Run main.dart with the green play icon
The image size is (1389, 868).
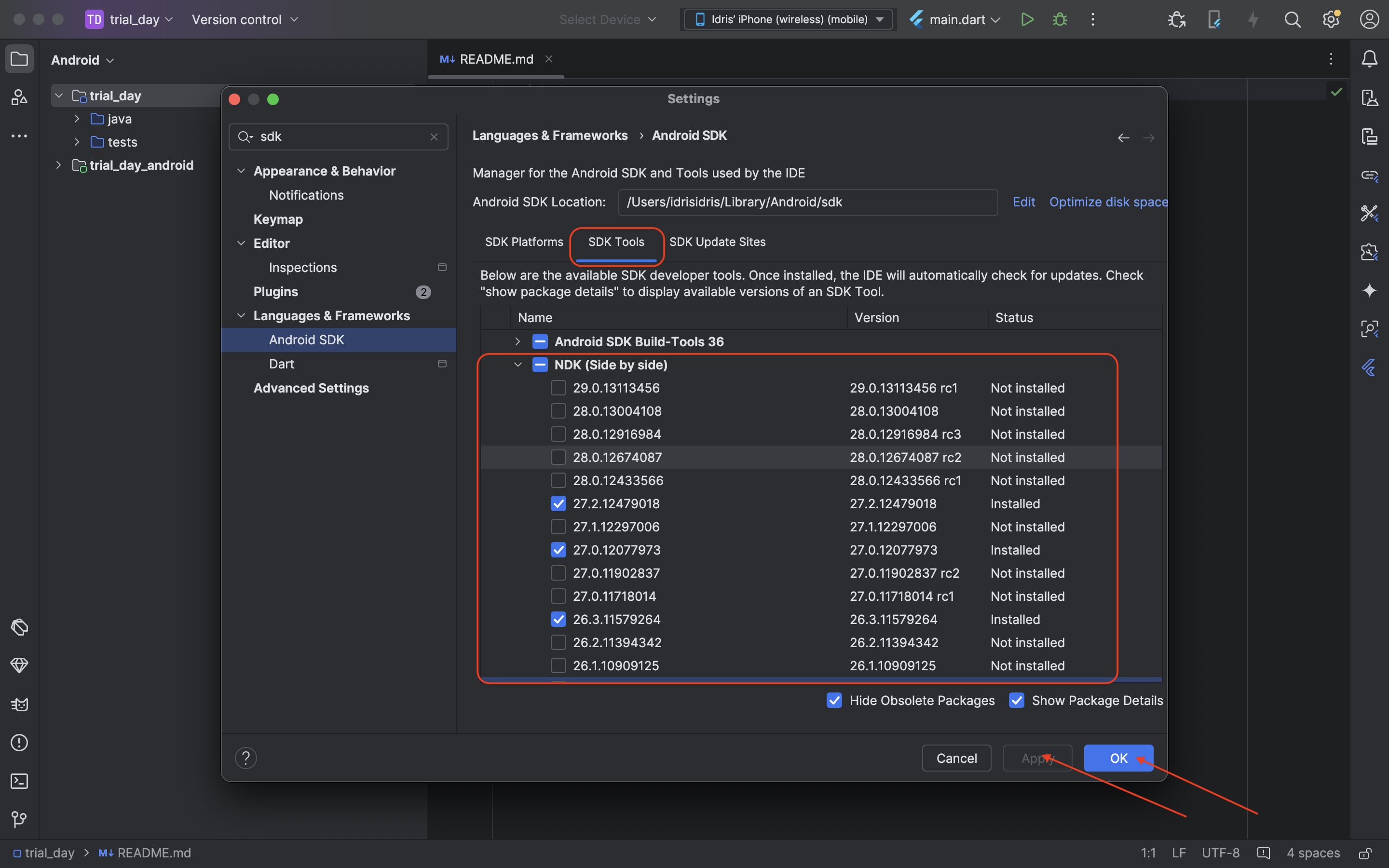pos(1027,19)
